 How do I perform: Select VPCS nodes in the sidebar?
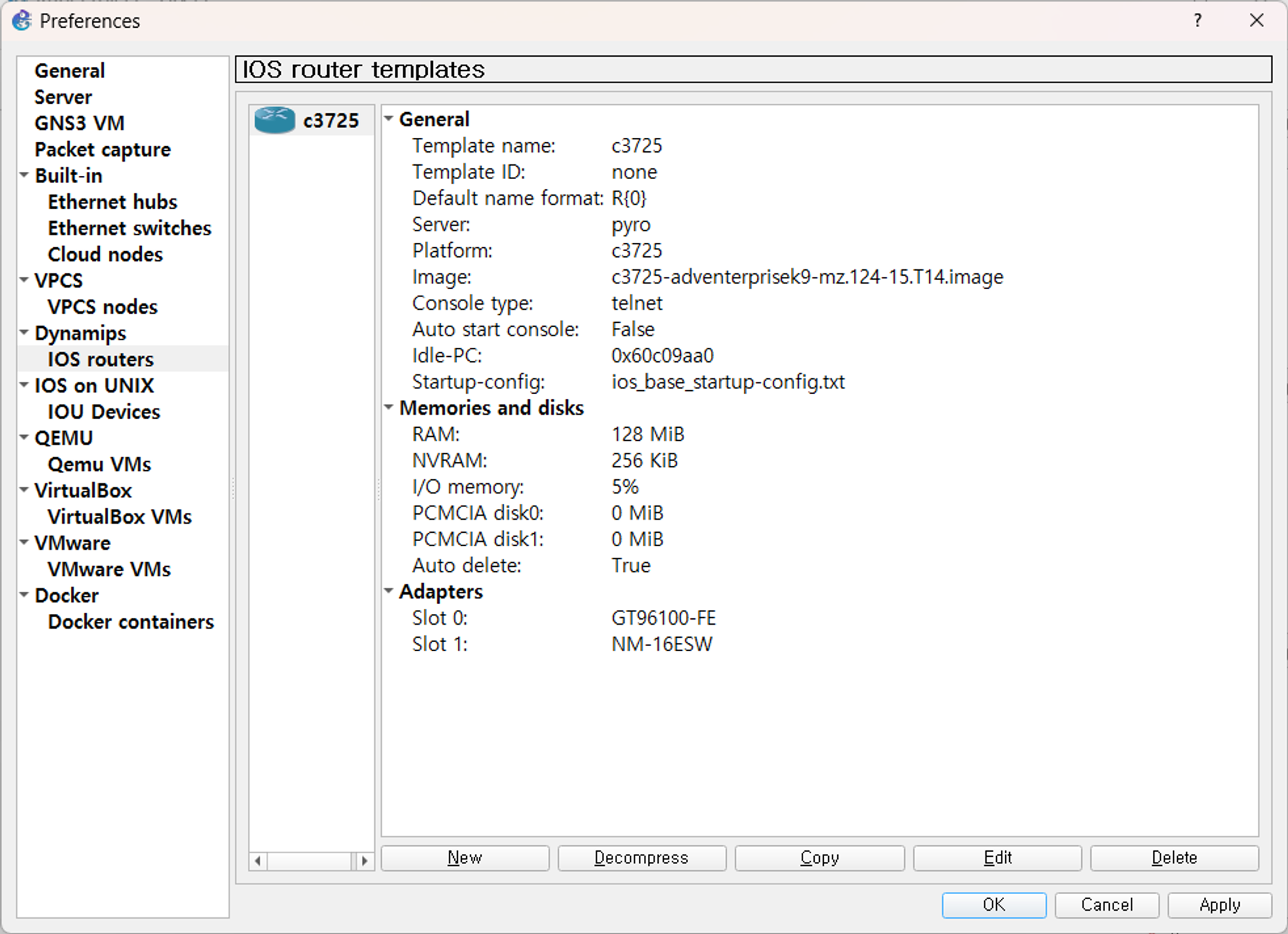click(x=102, y=307)
